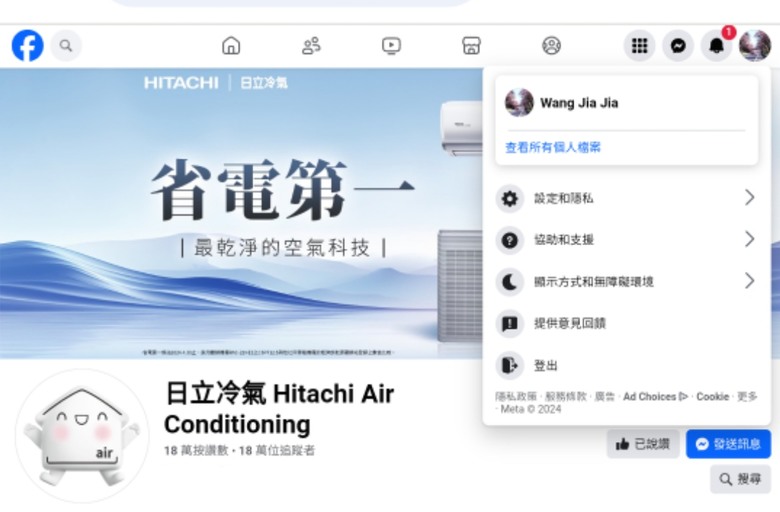Open the Groups circle icon

click(x=551, y=46)
